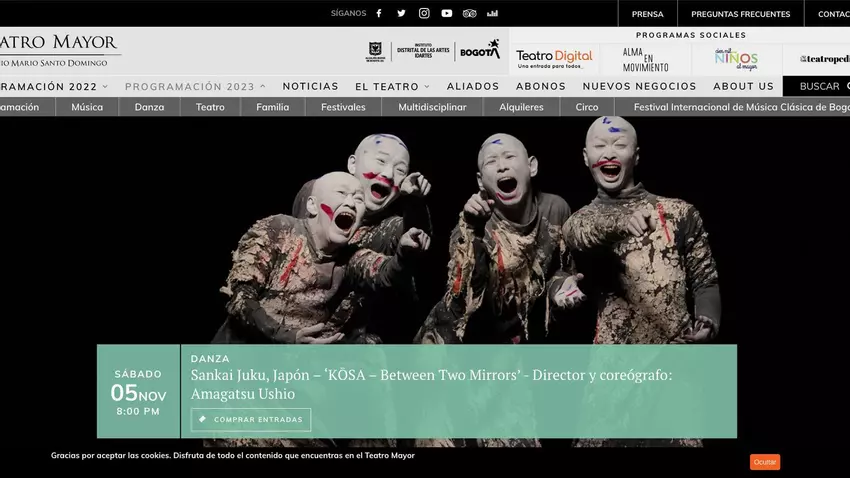Open Cien mil Niños al Mayor logo
This screenshot has width=850, height=478.
tap(736, 59)
